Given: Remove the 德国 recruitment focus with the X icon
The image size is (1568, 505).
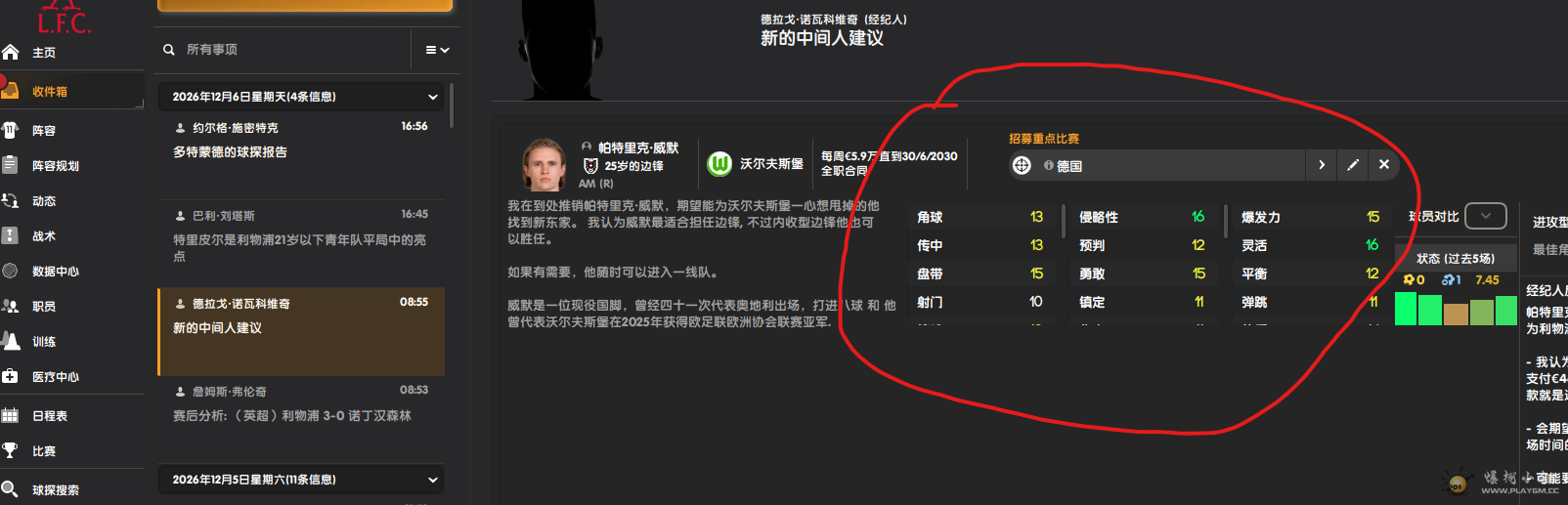Looking at the screenshot, I should (1384, 165).
